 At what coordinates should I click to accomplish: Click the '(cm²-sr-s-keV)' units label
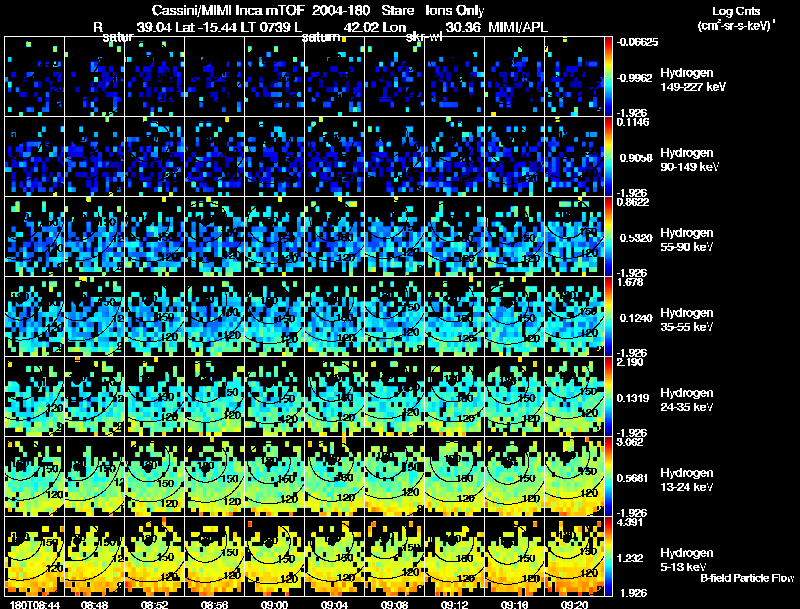tap(736, 26)
